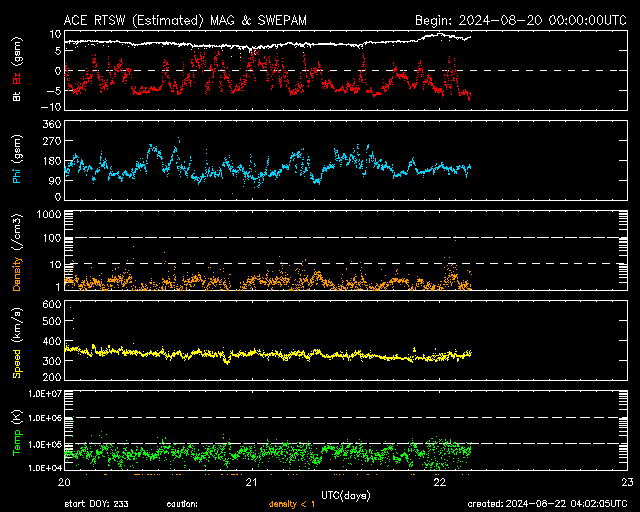640x512 pixels.
Task: Click the '1.0E+05' tick on Temp axis
Action: click(x=45, y=444)
